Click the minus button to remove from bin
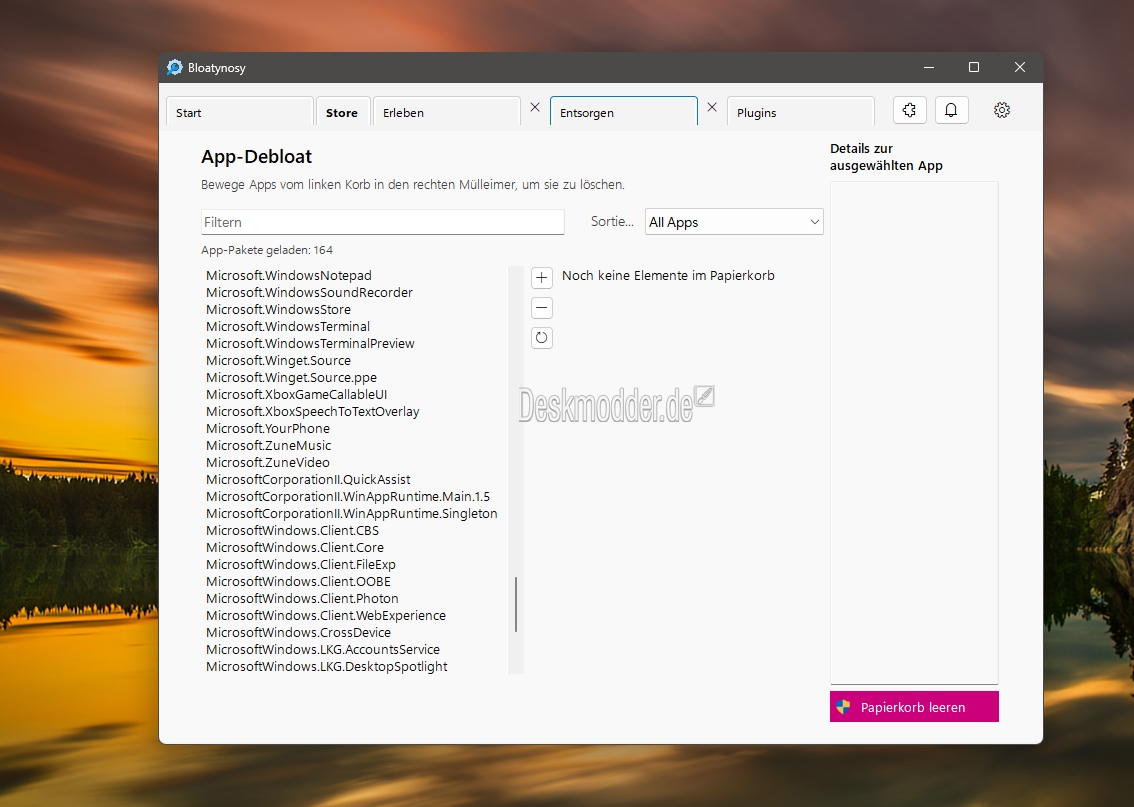 tap(542, 308)
